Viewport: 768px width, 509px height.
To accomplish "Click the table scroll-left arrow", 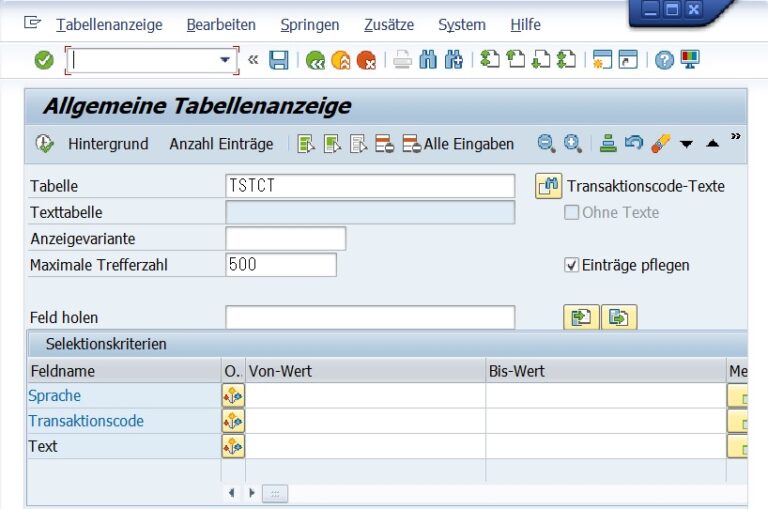I will coord(232,493).
